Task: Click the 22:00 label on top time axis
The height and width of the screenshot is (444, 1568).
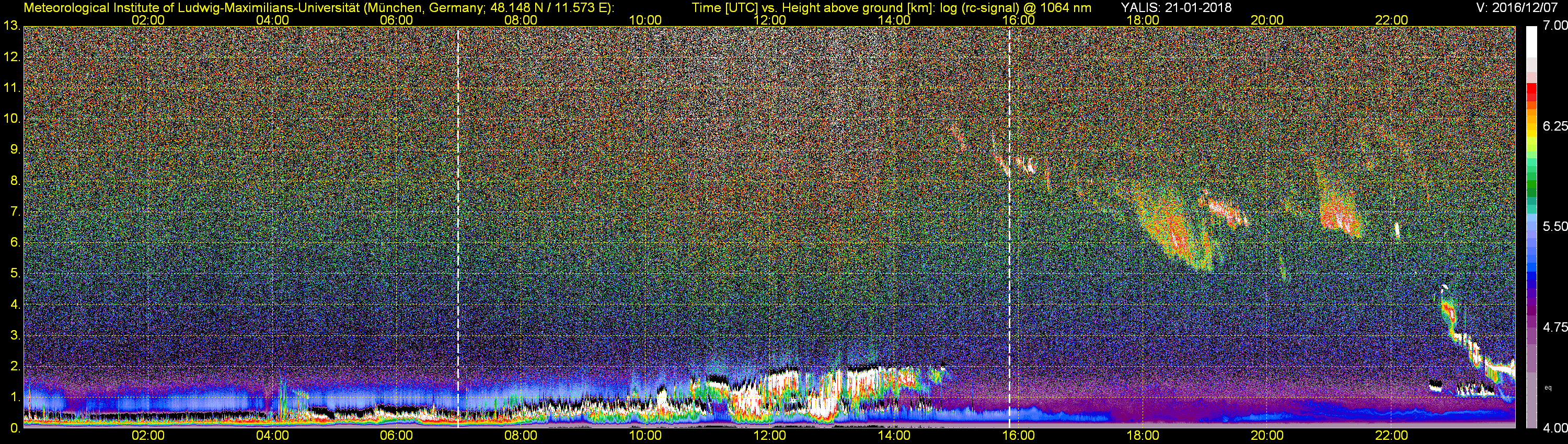Action: [x=1391, y=20]
